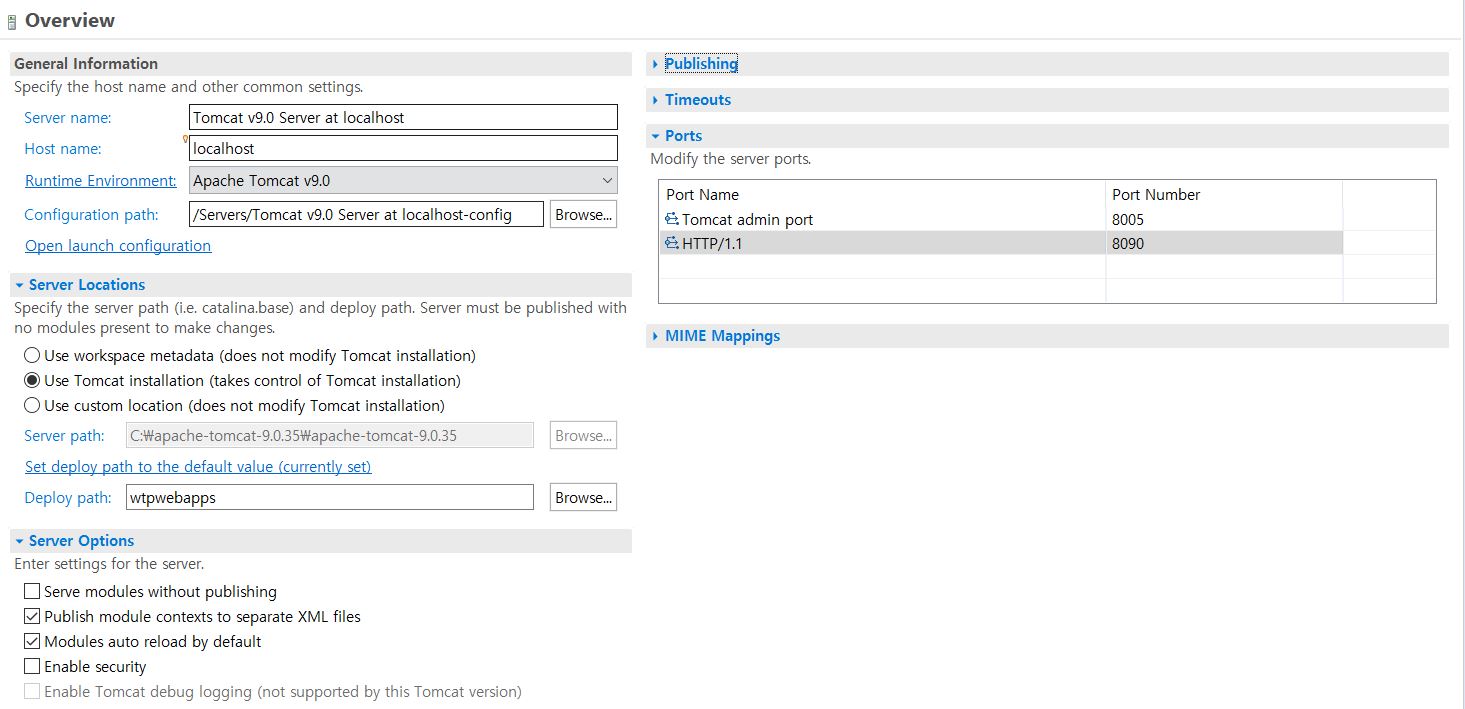The height and width of the screenshot is (709, 1465).
Task: Click Browse next to Configuration path
Action: point(583,214)
